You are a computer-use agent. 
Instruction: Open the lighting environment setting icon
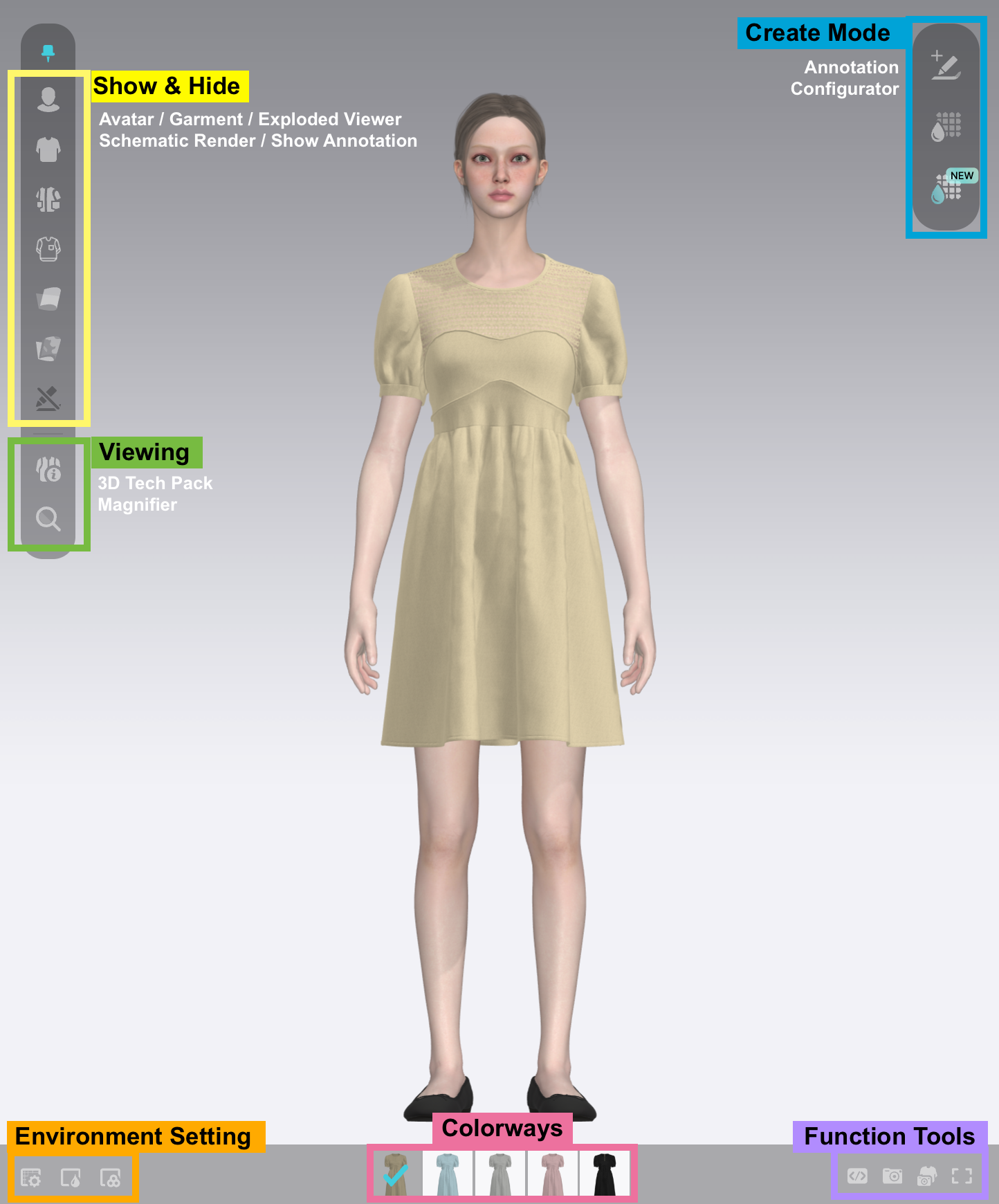tap(110, 1177)
